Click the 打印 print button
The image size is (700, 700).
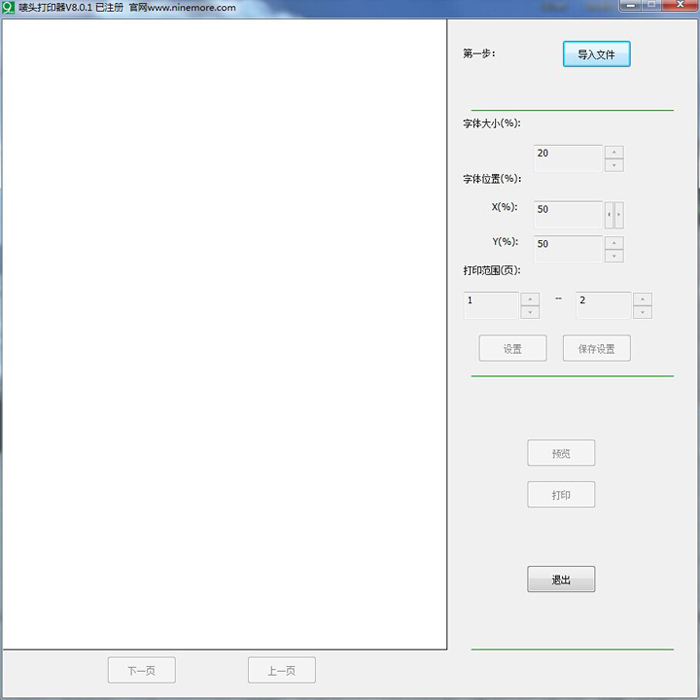click(x=561, y=494)
